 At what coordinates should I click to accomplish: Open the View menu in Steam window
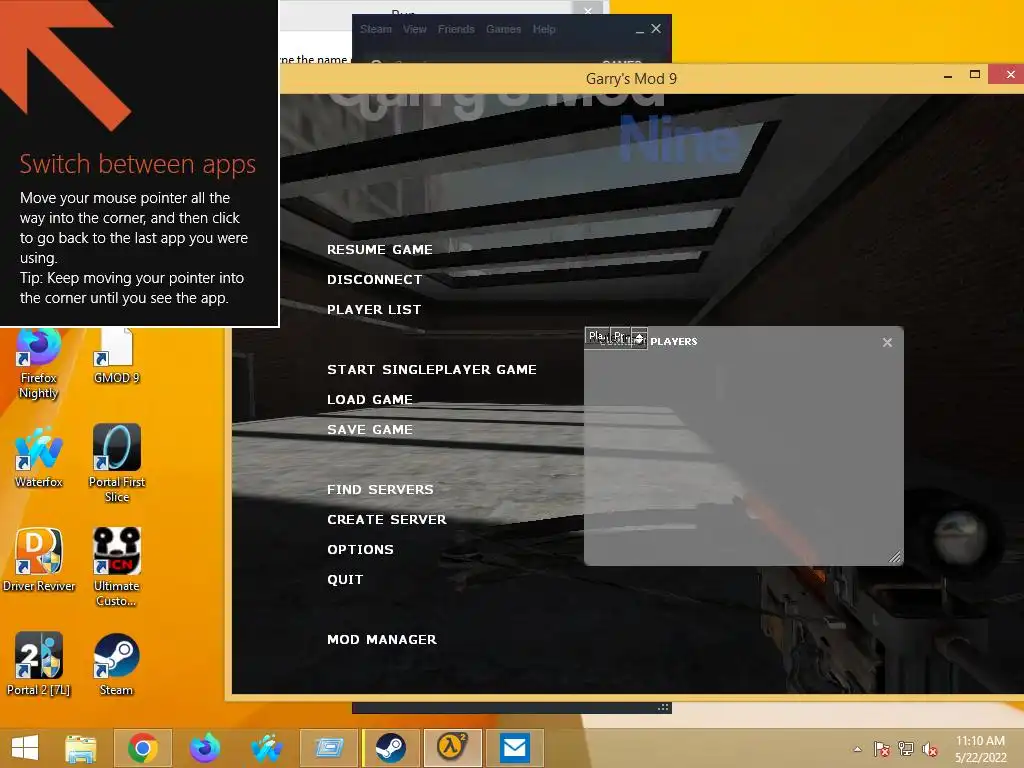(414, 29)
